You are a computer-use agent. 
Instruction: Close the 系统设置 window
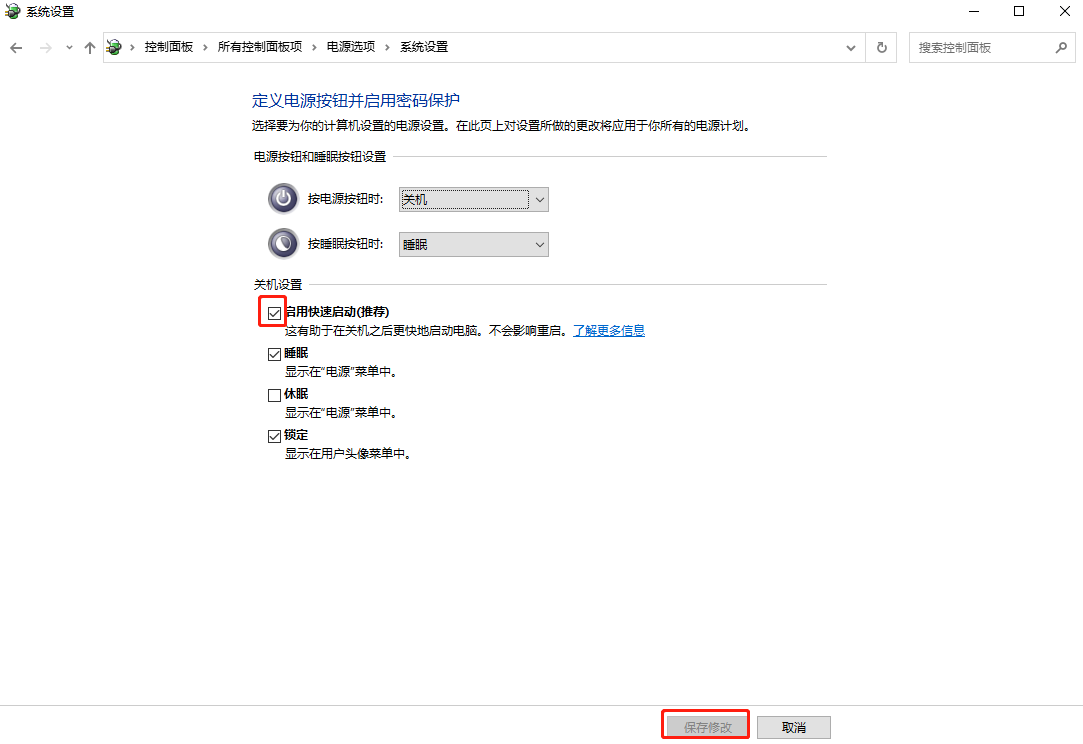1064,11
